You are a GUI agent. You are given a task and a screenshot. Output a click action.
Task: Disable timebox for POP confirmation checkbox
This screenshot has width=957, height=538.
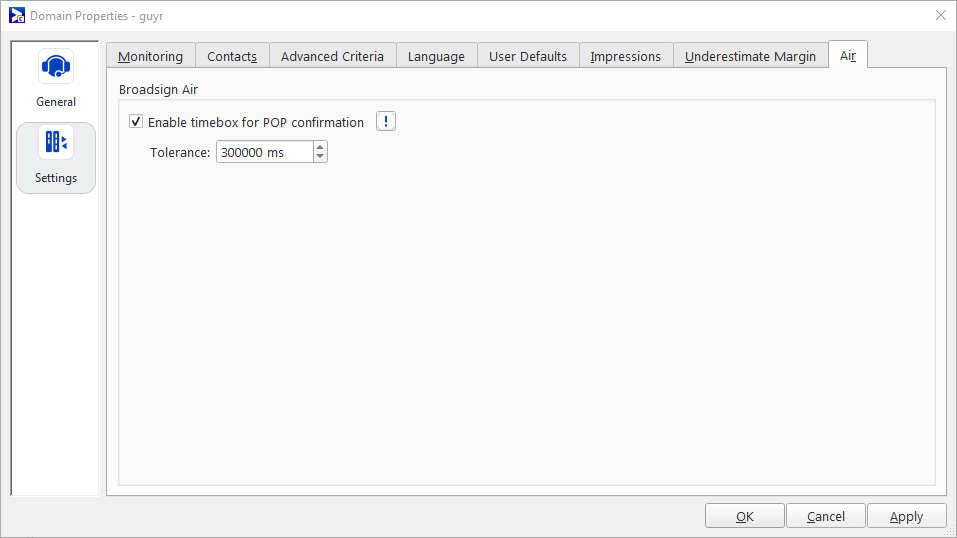(136, 122)
